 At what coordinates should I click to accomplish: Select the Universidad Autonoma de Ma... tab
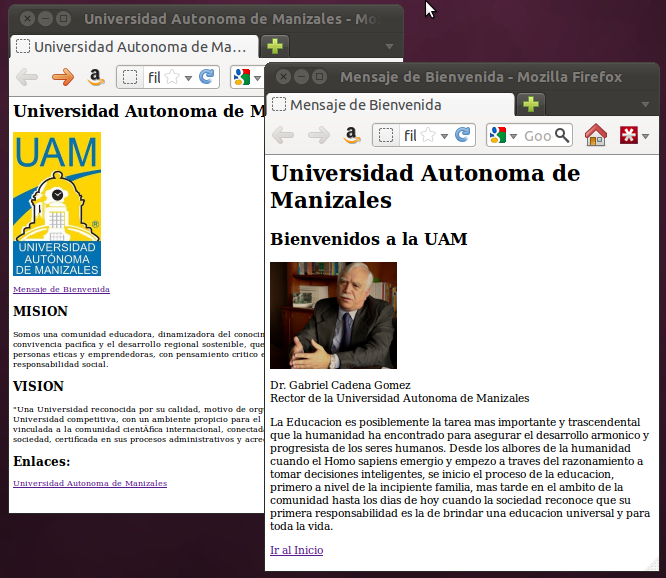134,47
